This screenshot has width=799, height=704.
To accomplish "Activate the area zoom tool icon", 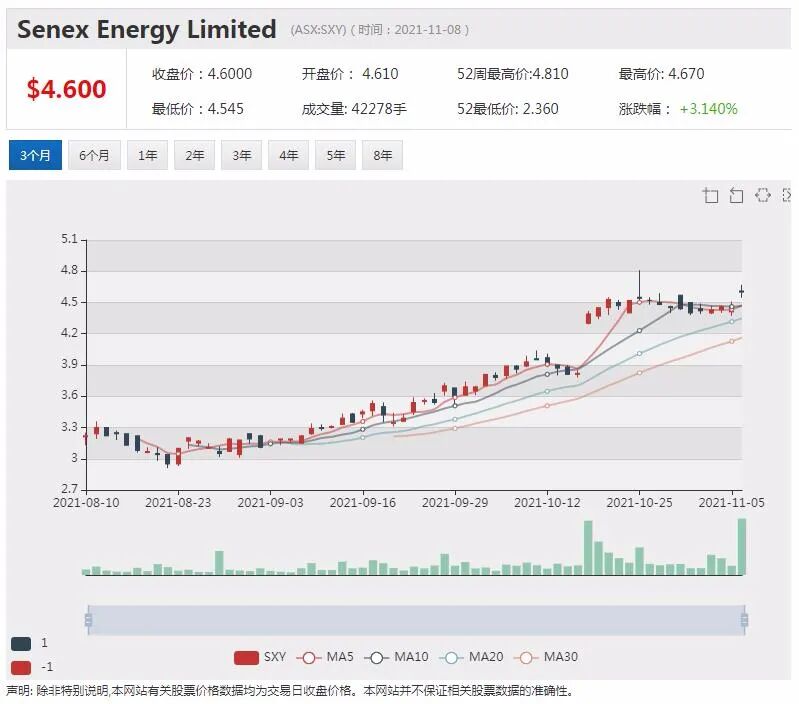I will click(710, 195).
